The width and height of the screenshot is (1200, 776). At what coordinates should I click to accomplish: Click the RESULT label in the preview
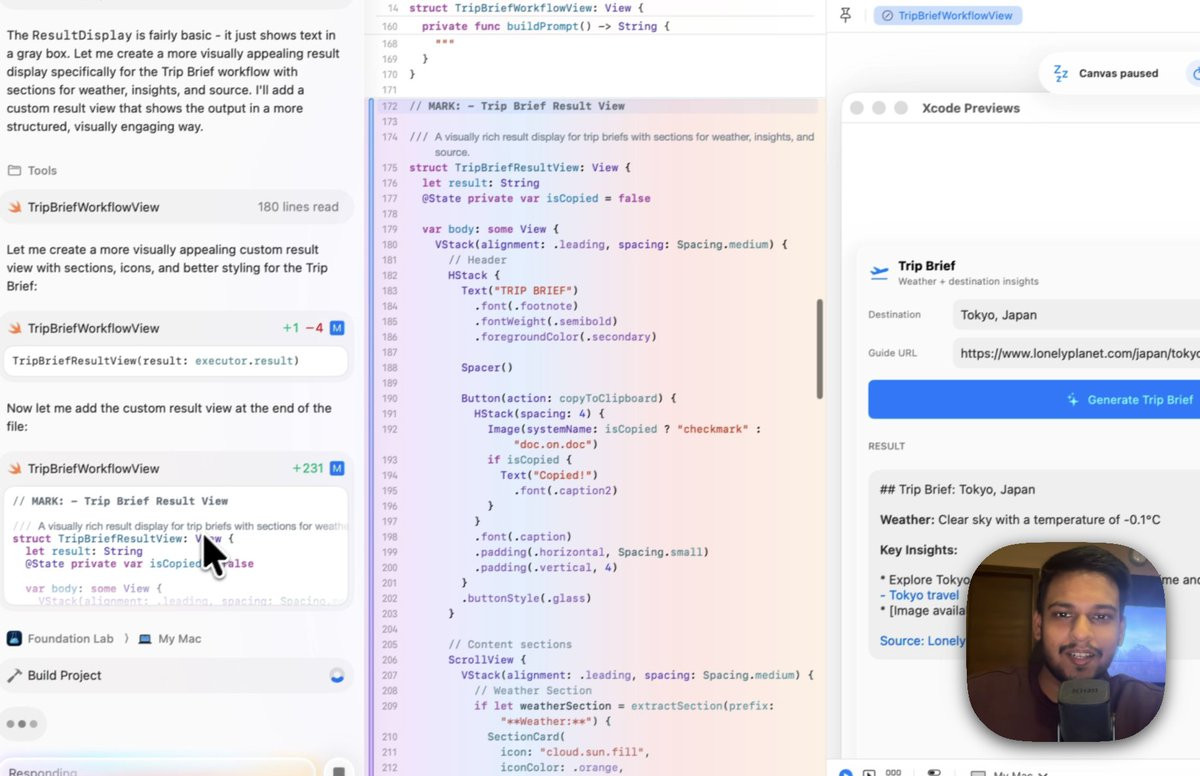886,446
